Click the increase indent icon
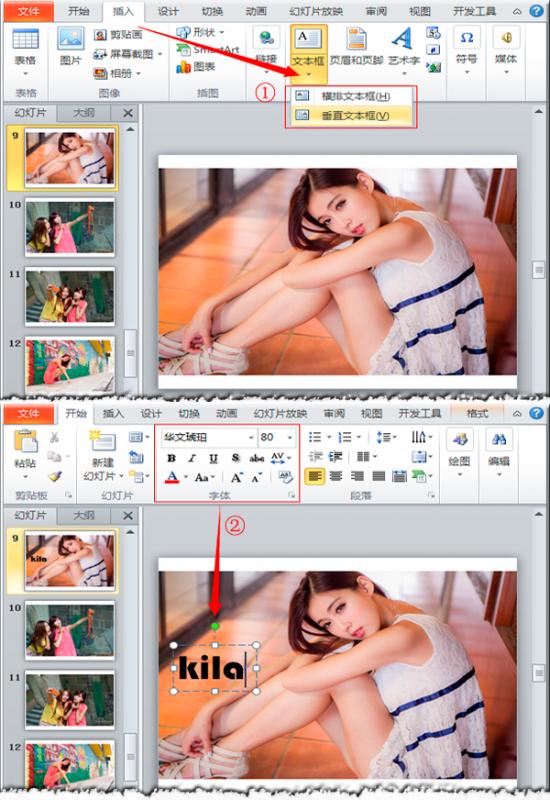This screenshot has width=550, height=800. pos(335,457)
